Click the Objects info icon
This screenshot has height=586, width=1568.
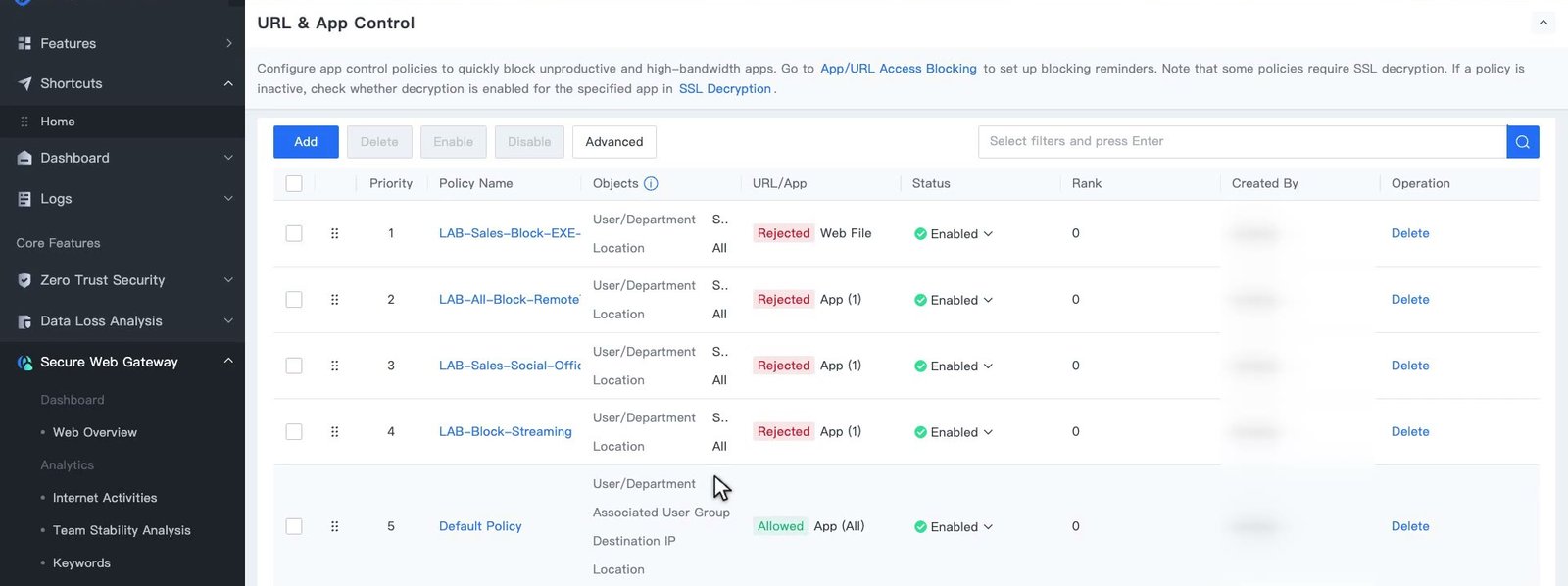(651, 184)
